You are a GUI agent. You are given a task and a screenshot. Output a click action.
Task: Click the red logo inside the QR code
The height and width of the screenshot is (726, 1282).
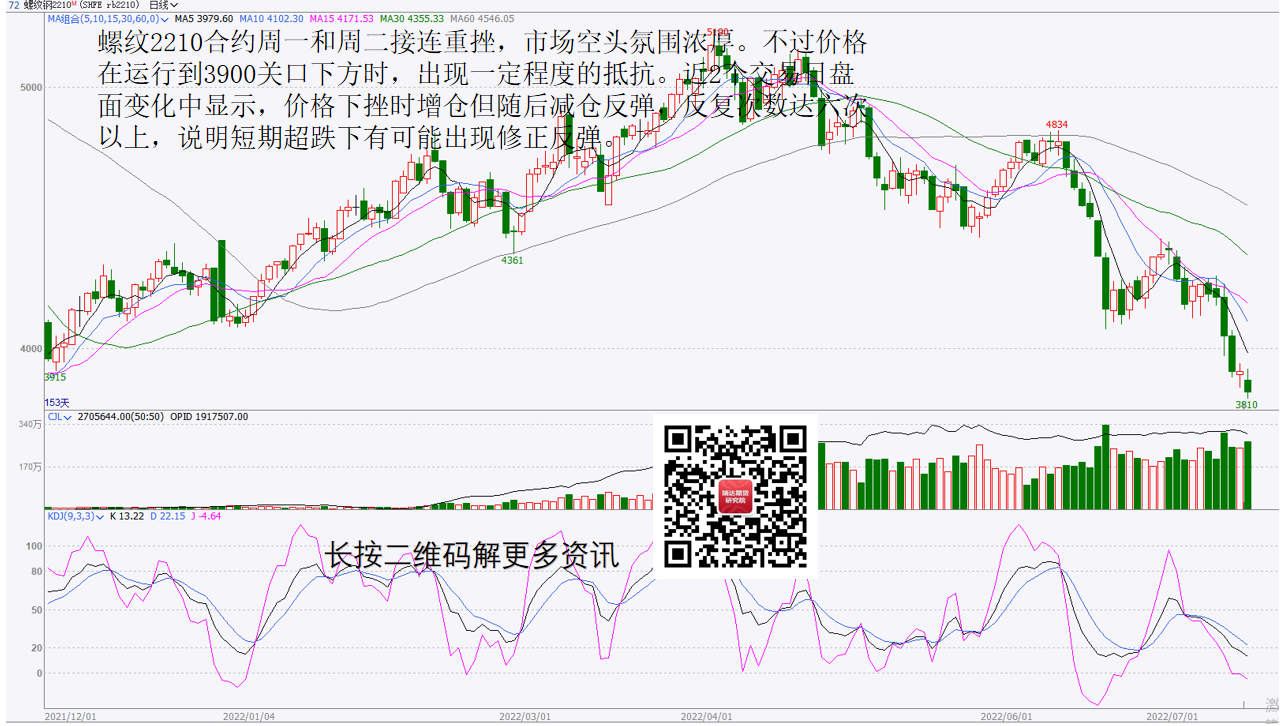(735, 497)
